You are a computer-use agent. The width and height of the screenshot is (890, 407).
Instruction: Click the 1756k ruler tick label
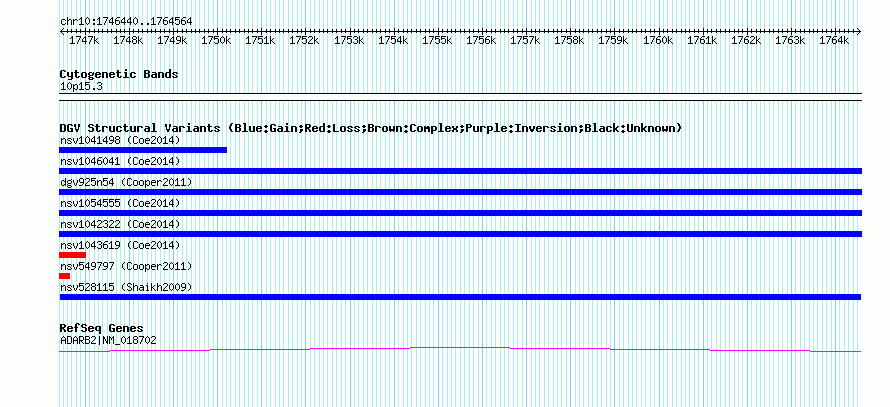pos(481,40)
